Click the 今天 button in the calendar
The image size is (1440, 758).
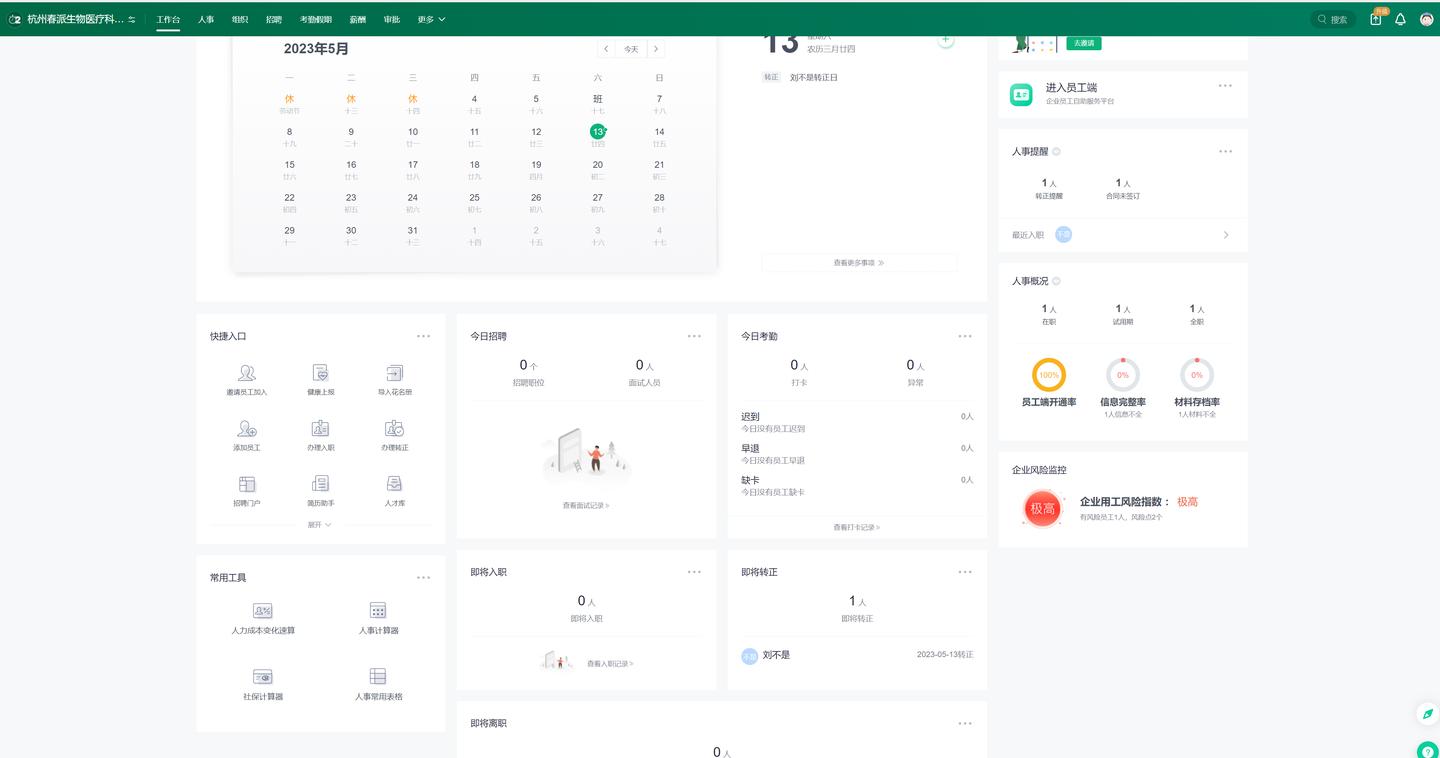click(631, 49)
